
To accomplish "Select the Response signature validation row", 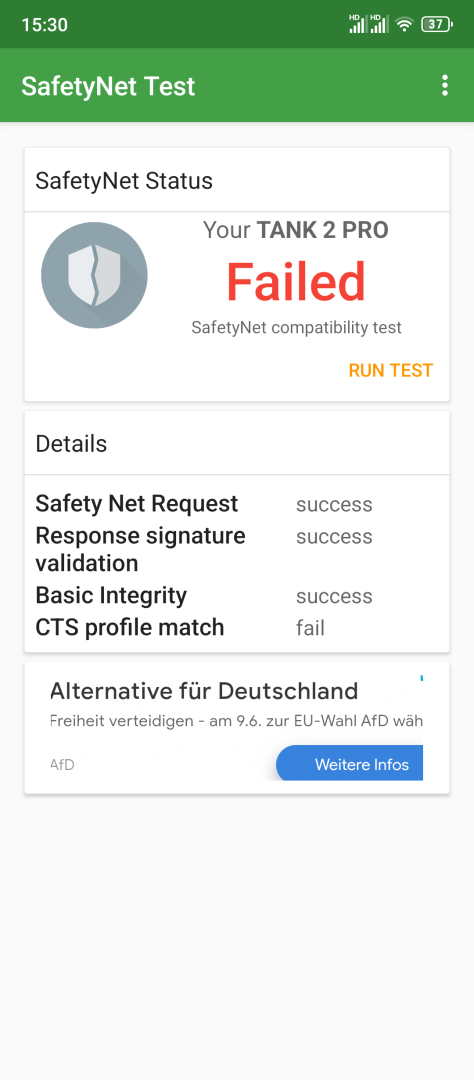I will click(237, 550).
